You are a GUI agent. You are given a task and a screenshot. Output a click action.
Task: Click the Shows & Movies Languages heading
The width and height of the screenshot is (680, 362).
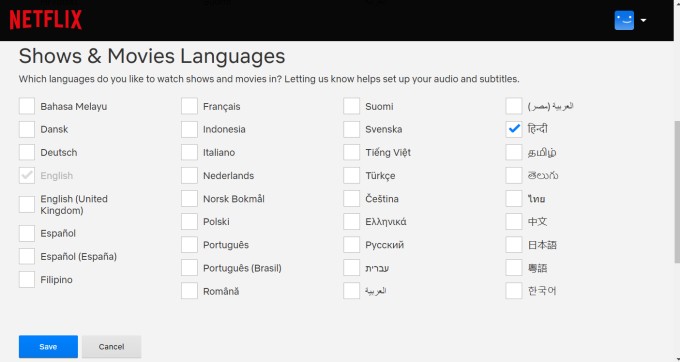tap(152, 56)
